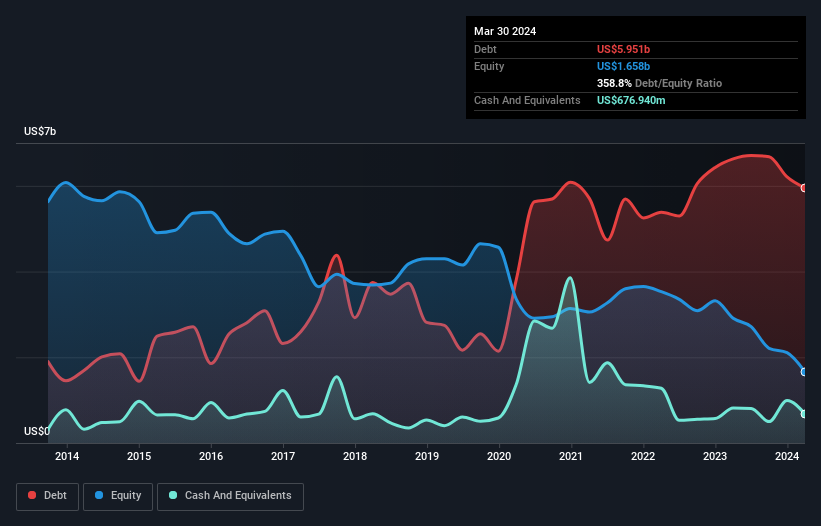821x526 pixels.
Task: Click the 2021 x-axis label
Action: [x=571, y=456]
